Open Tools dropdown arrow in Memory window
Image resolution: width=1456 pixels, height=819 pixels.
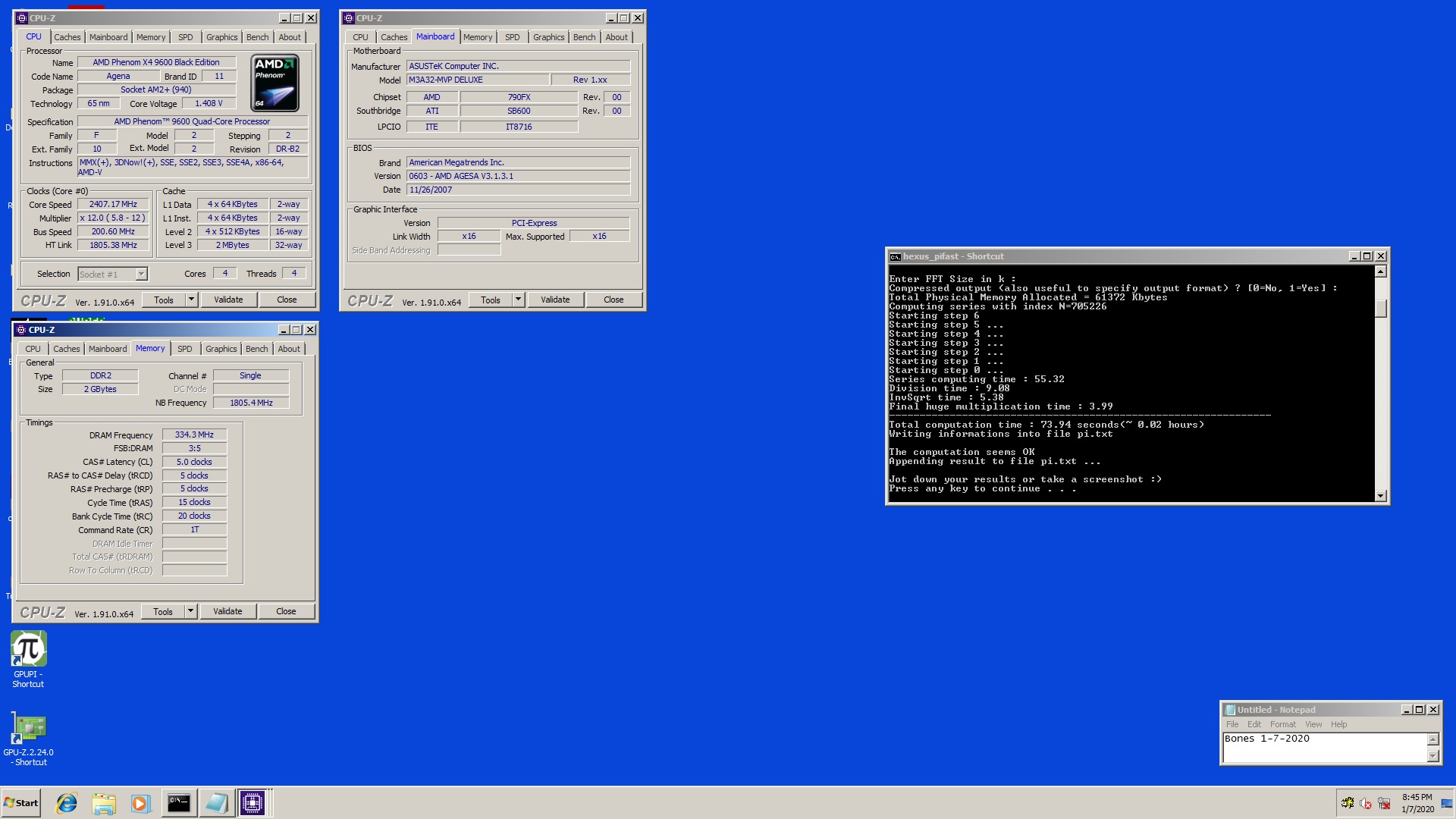coord(190,611)
